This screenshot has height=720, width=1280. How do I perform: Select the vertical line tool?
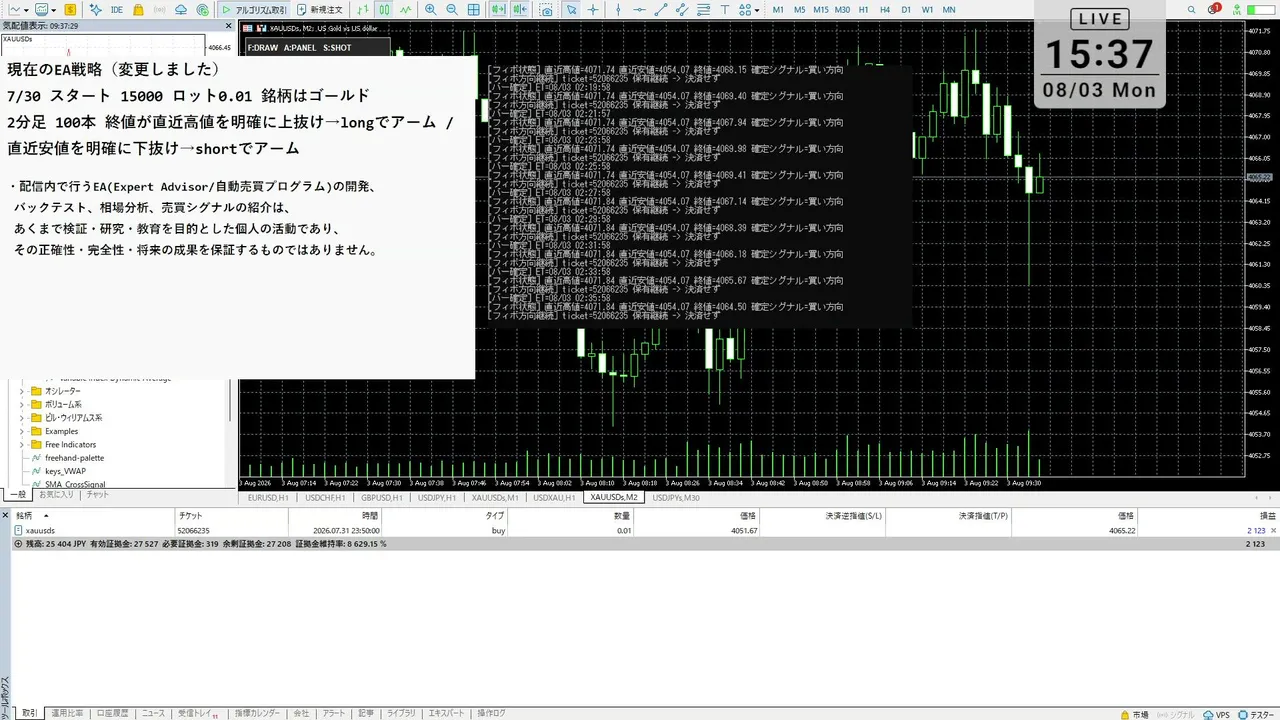pos(618,9)
